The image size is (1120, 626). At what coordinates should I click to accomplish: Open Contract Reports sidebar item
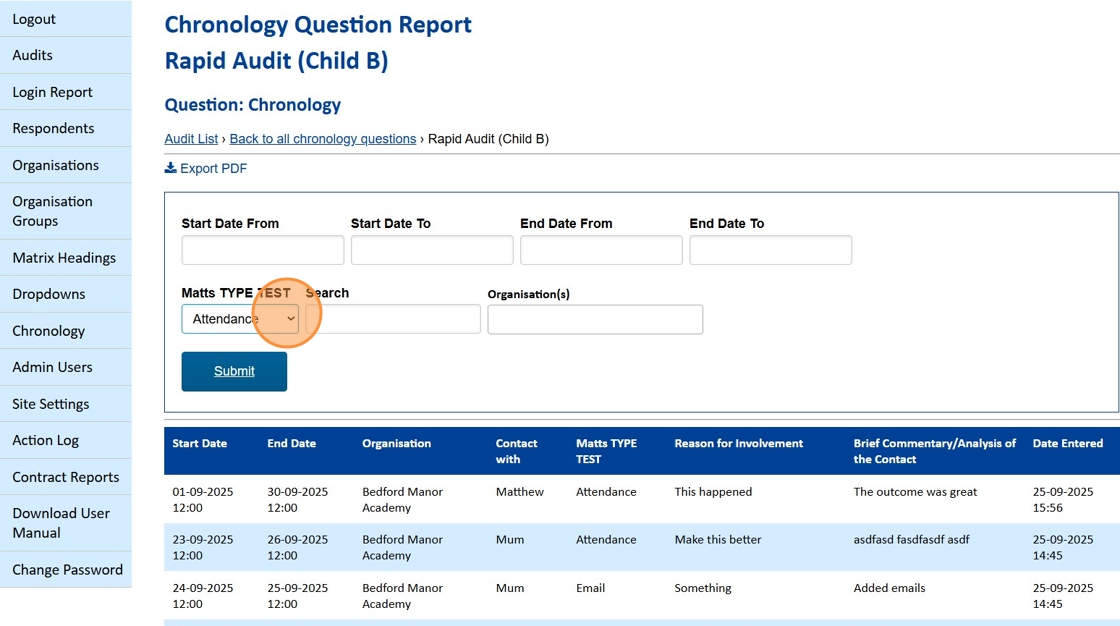tap(66, 477)
